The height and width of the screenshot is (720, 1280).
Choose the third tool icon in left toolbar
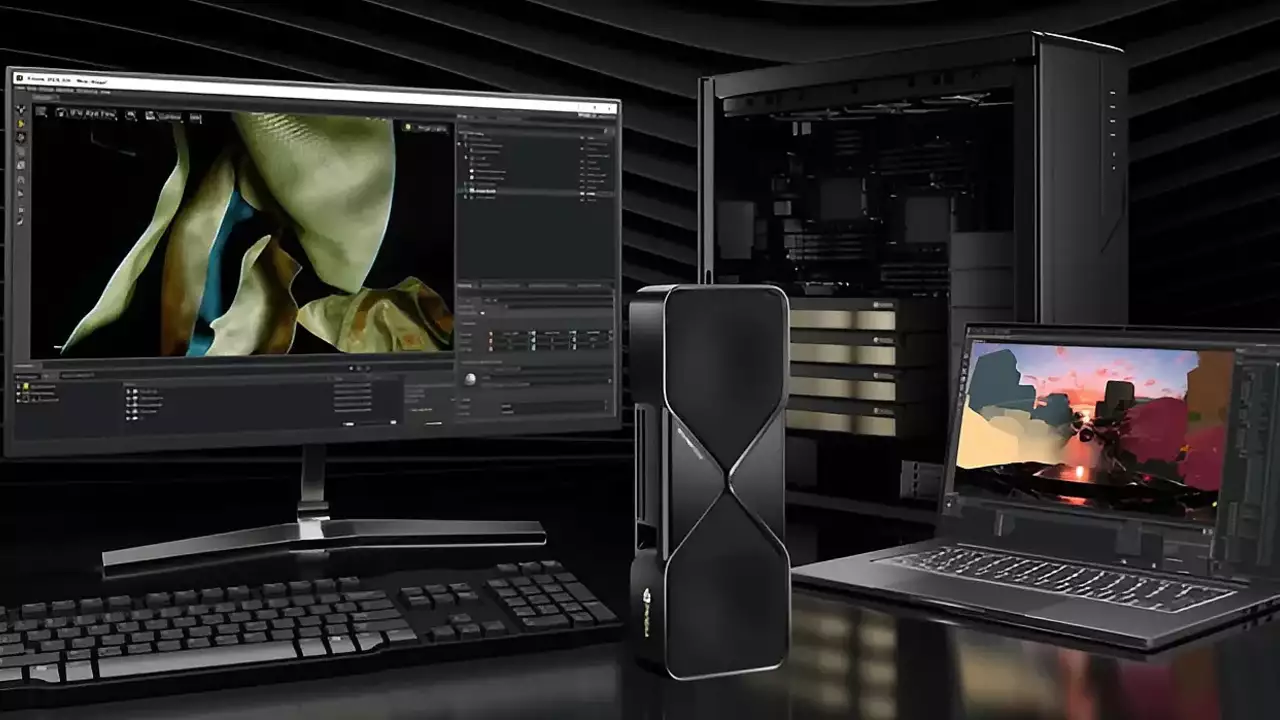(x=21, y=138)
